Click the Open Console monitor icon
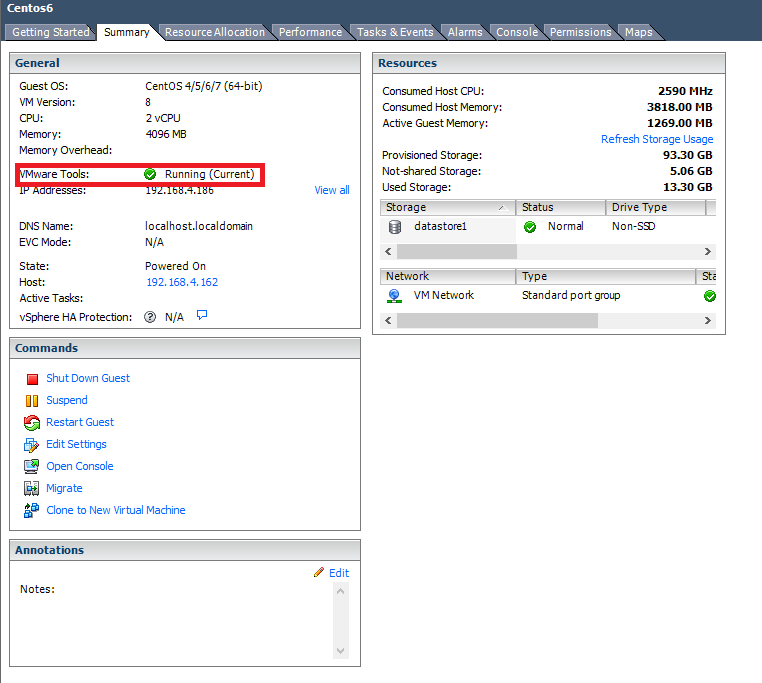This screenshot has height=683, width=762. coord(32,467)
